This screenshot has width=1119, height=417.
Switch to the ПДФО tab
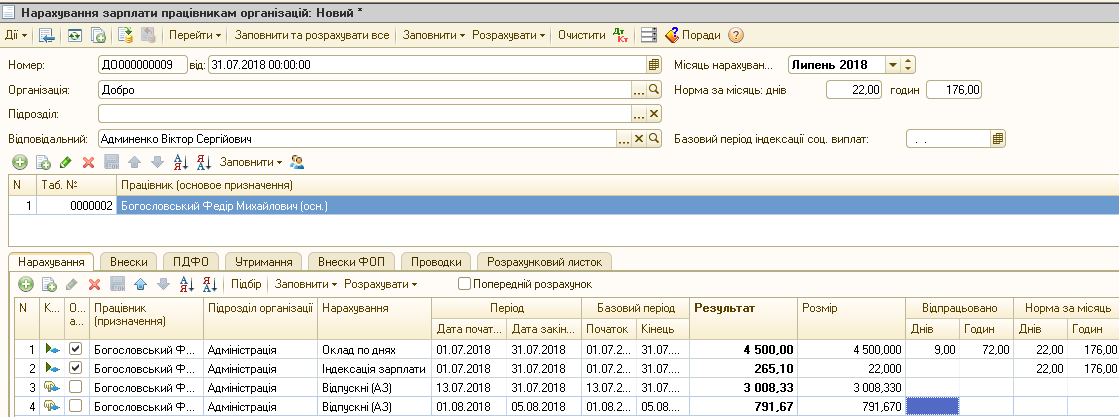(x=190, y=262)
